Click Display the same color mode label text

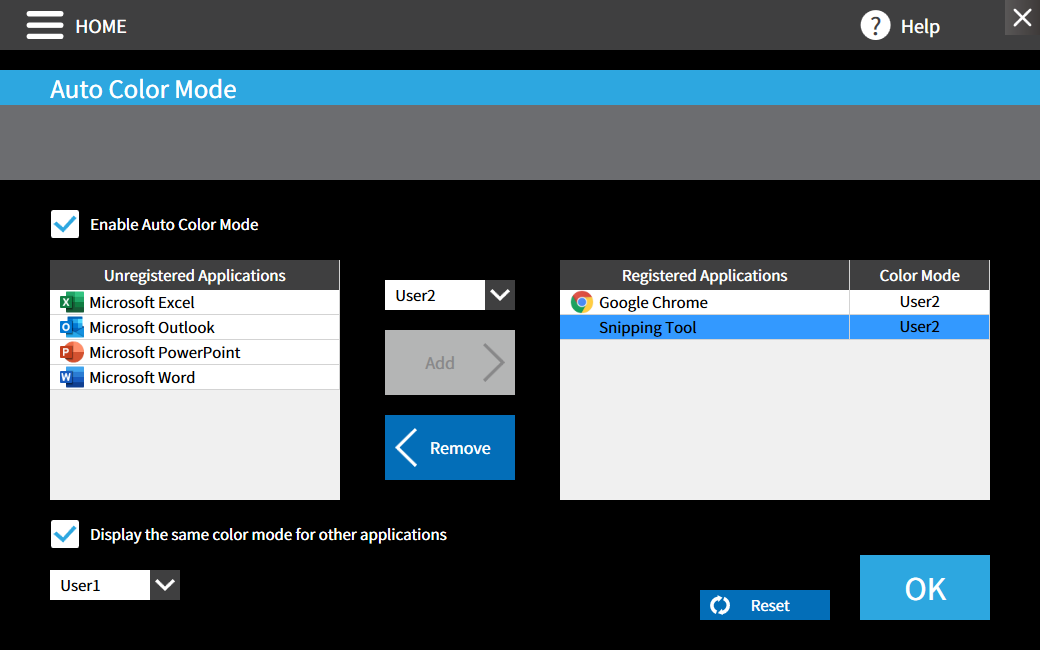(269, 535)
